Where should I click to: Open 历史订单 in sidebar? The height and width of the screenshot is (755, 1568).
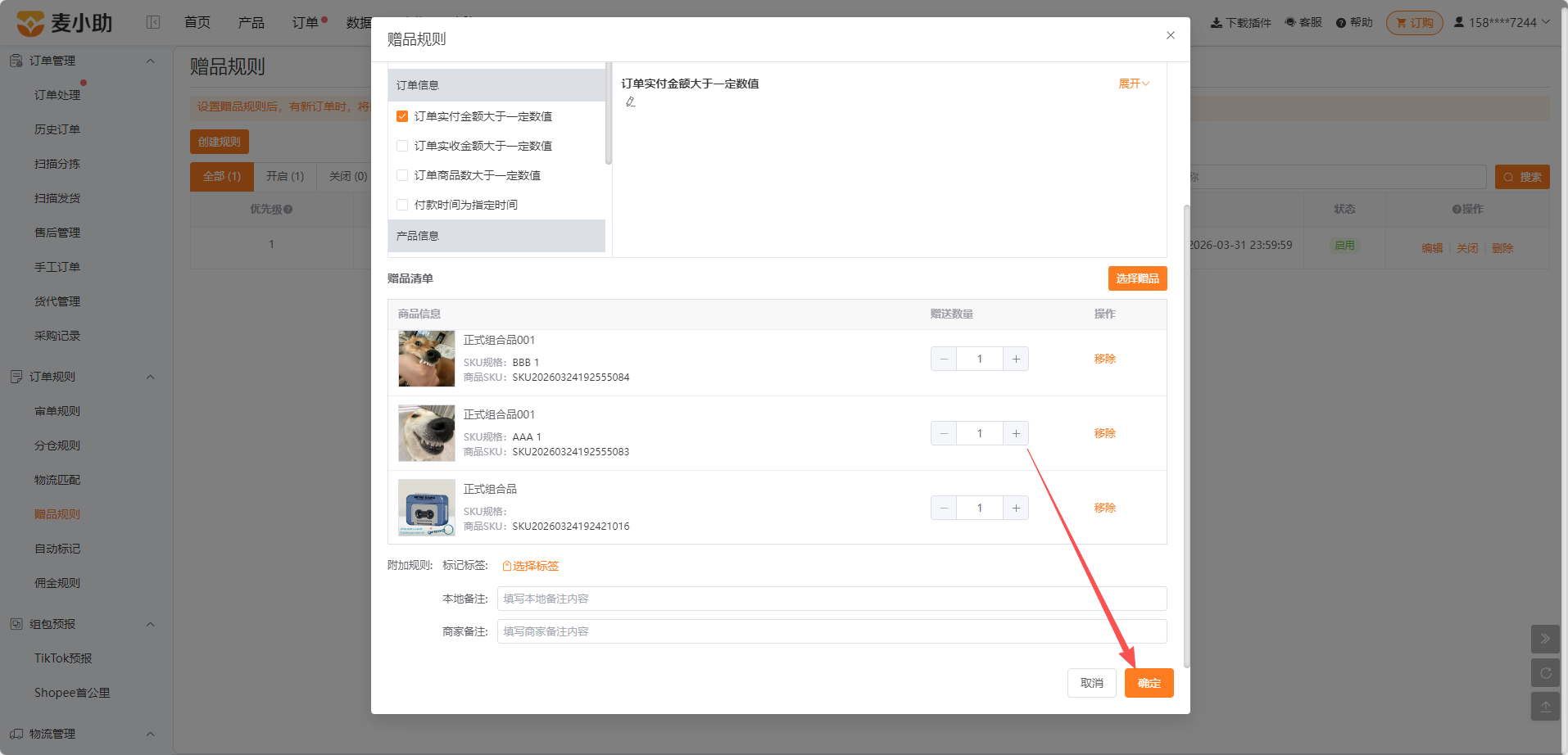(57, 129)
